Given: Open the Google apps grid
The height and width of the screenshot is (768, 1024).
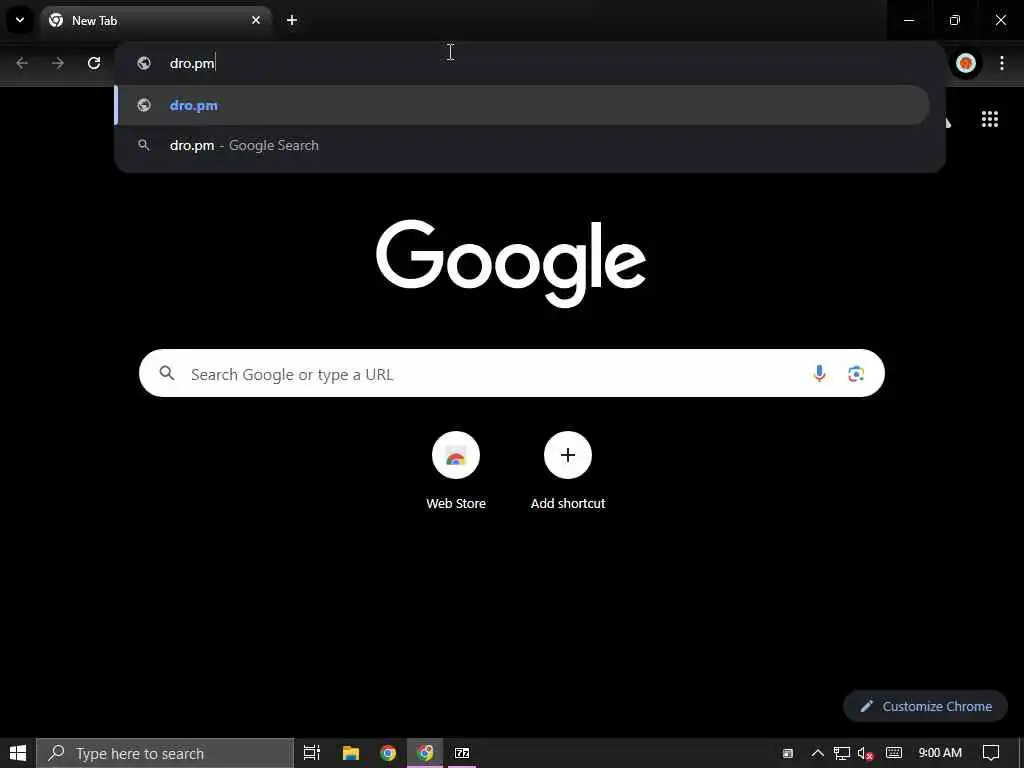Looking at the screenshot, I should click(x=990, y=119).
